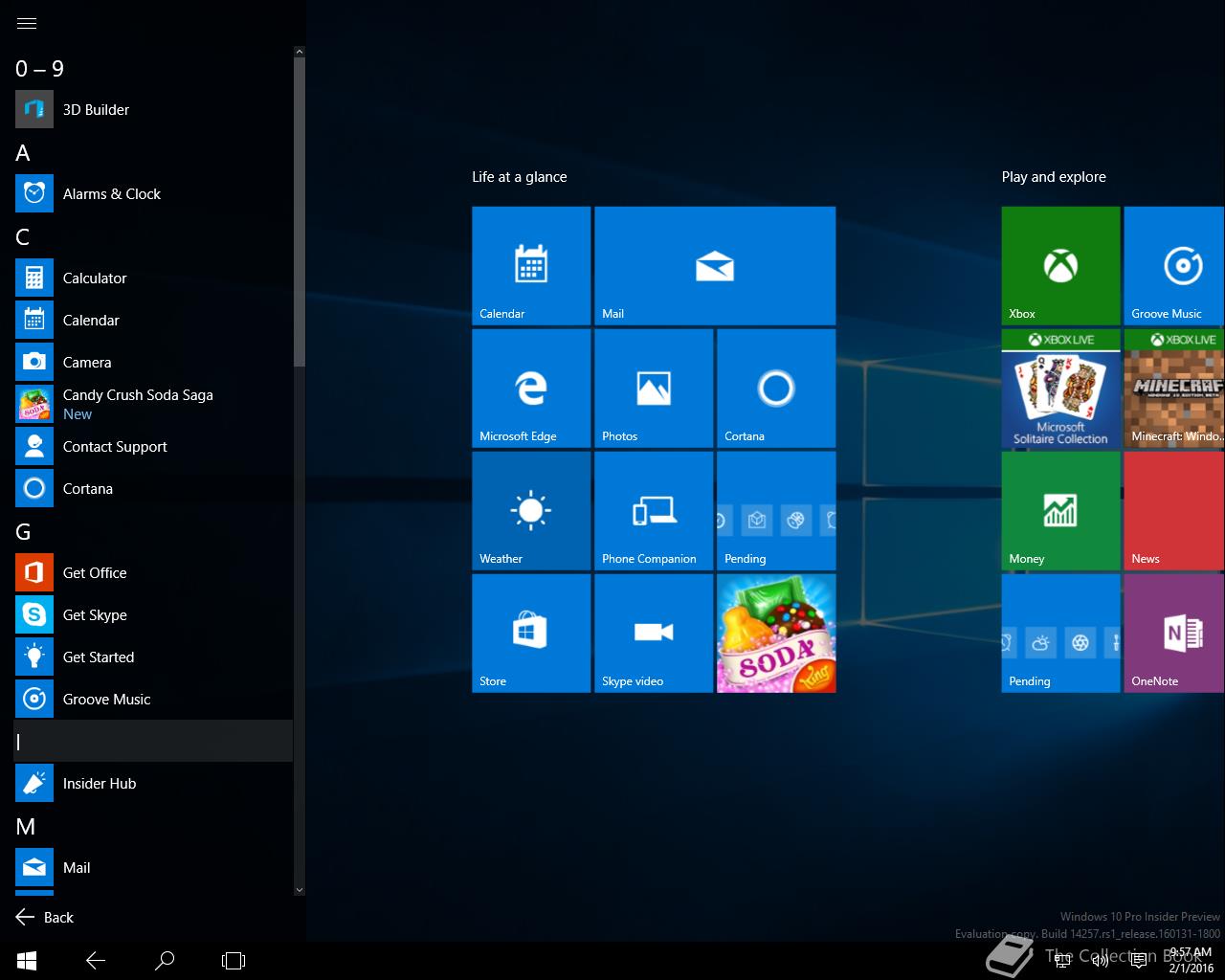Open Groove Music from the app list
The width and height of the screenshot is (1225, 980).
153,699
